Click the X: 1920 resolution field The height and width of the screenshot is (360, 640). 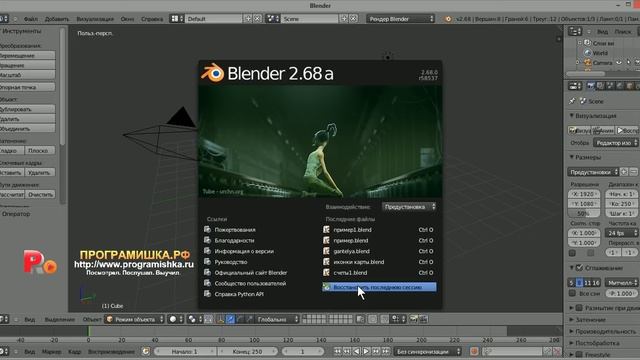pos(584,194)
